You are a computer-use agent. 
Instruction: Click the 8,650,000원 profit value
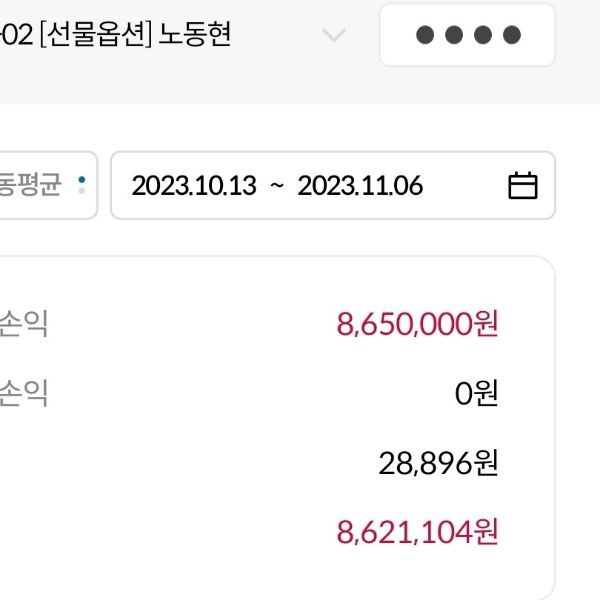point(417,324)
